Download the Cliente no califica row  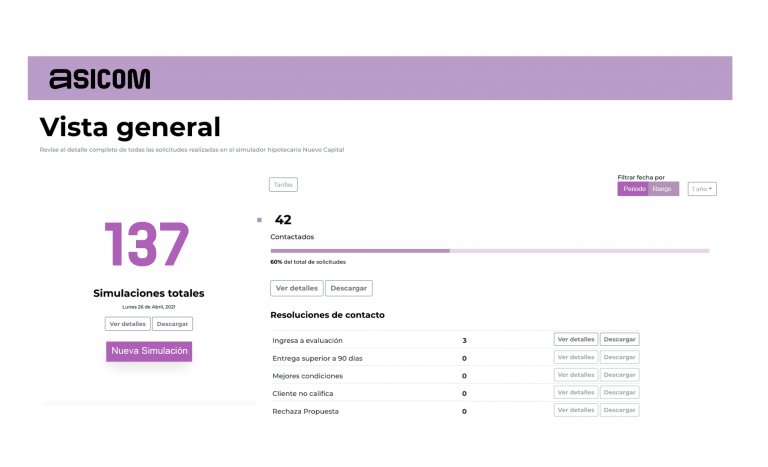click(x=620, y=393)
